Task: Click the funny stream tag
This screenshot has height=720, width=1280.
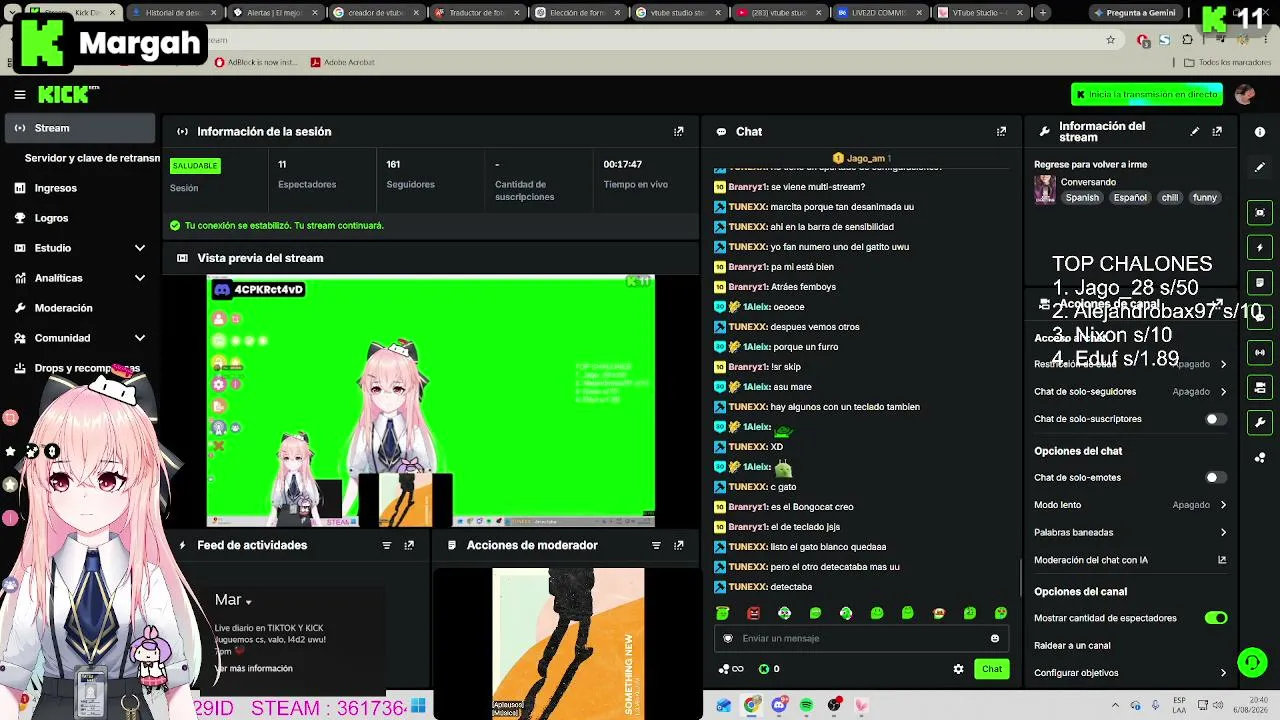Action: [1204, 198]
